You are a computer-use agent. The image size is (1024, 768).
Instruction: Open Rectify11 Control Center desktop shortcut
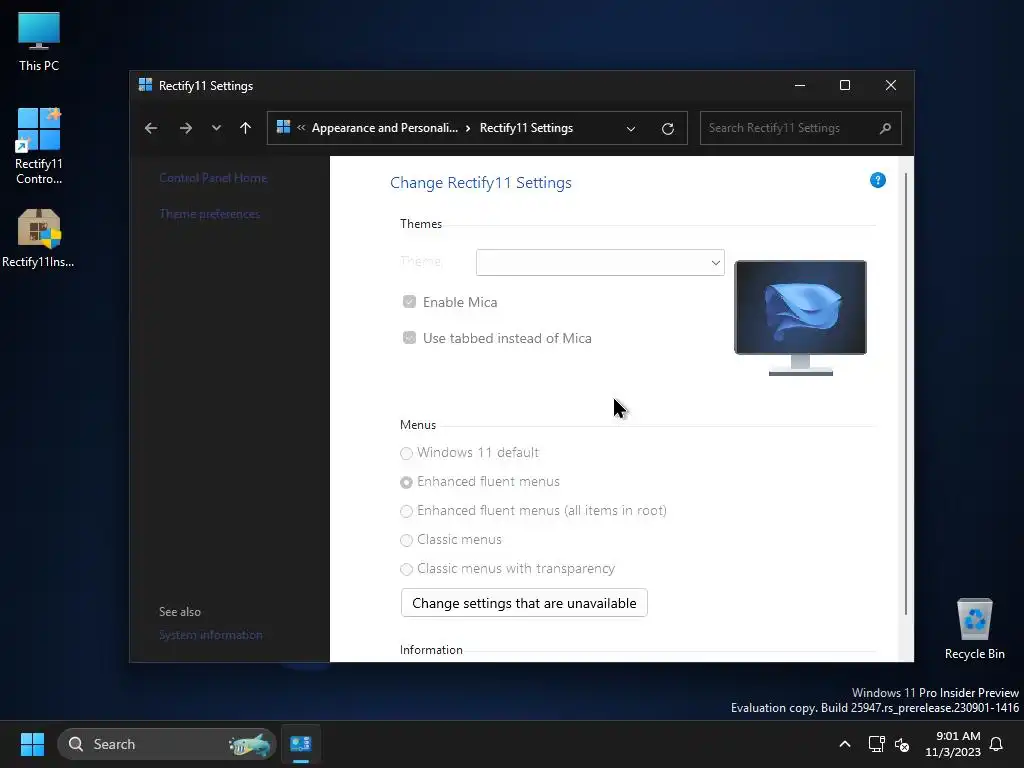point(39,146)
